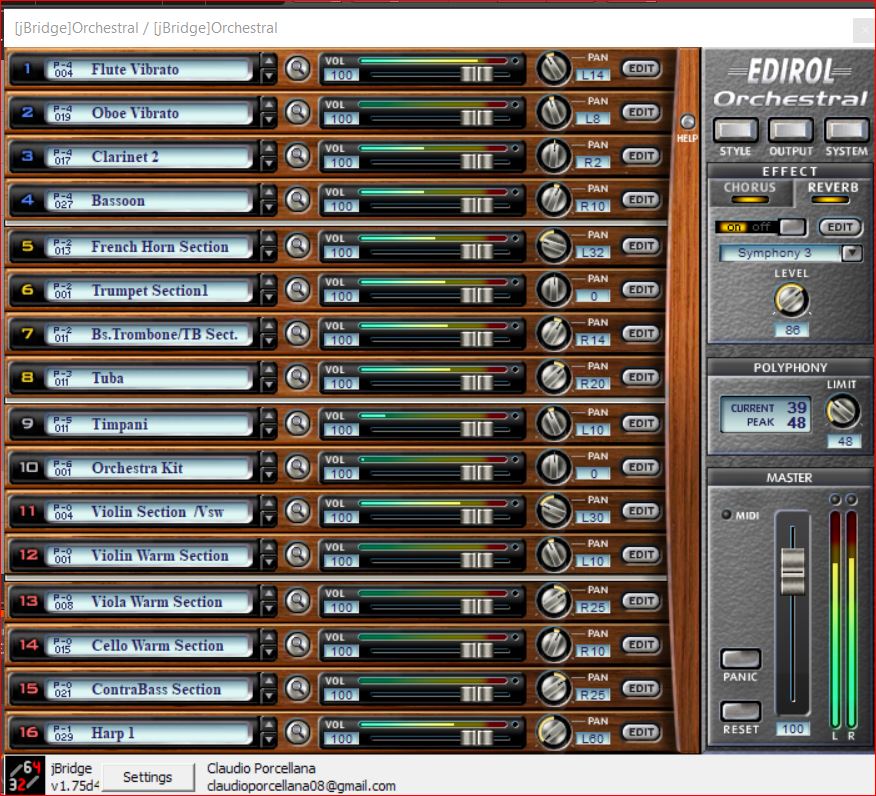Click the up arrow beside Trumpet Section1
Image resolution: width=876 pixels, height=796 pixels.
269,282
